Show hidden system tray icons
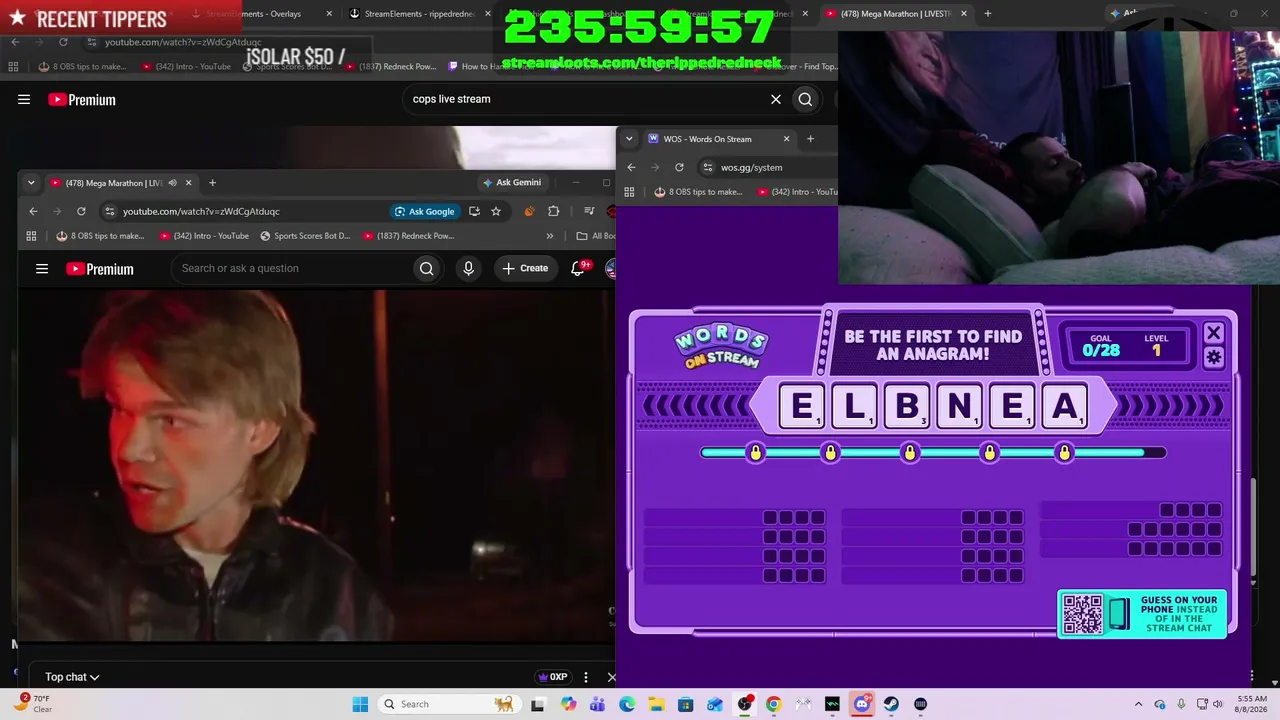The width and height of the screenshot is (1280, 720). click(1138, 704)
